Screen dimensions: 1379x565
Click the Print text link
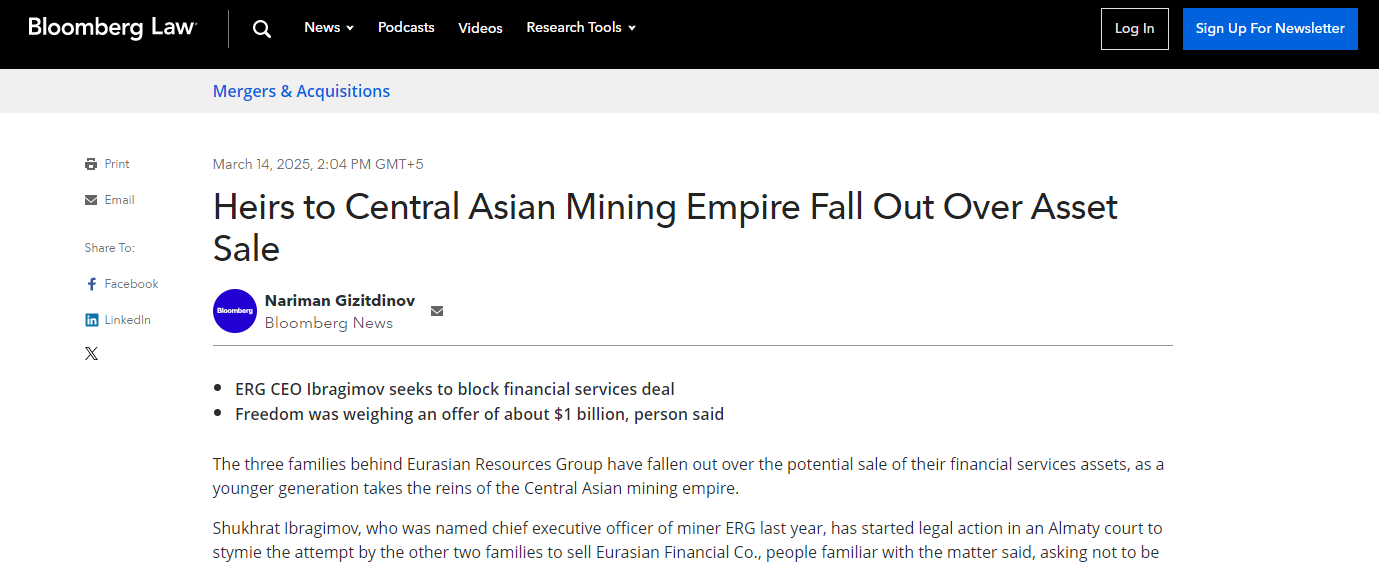pos(117,164)
